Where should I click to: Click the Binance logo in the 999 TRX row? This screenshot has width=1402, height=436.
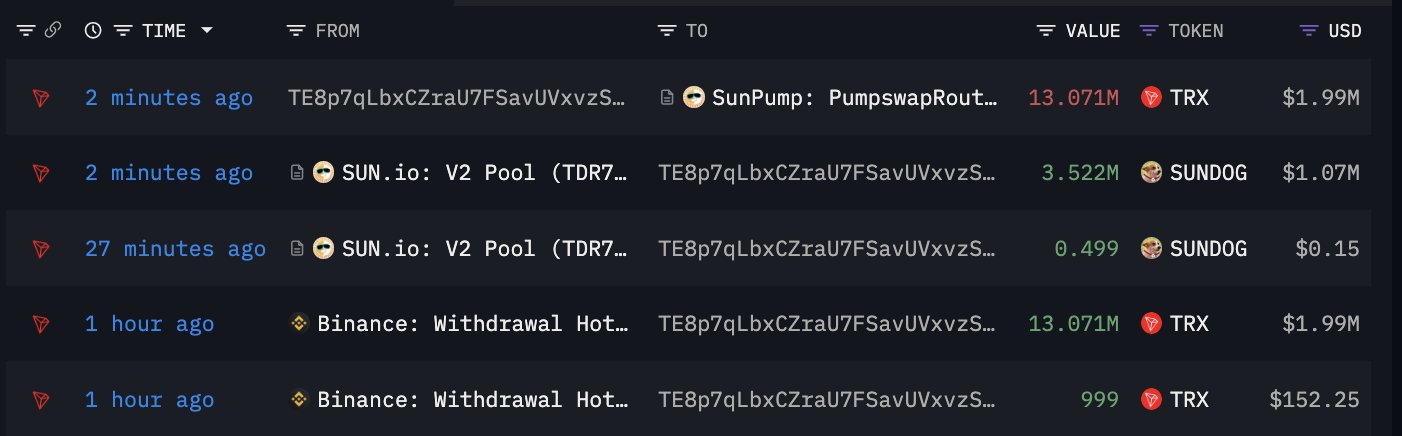[298, 400]
